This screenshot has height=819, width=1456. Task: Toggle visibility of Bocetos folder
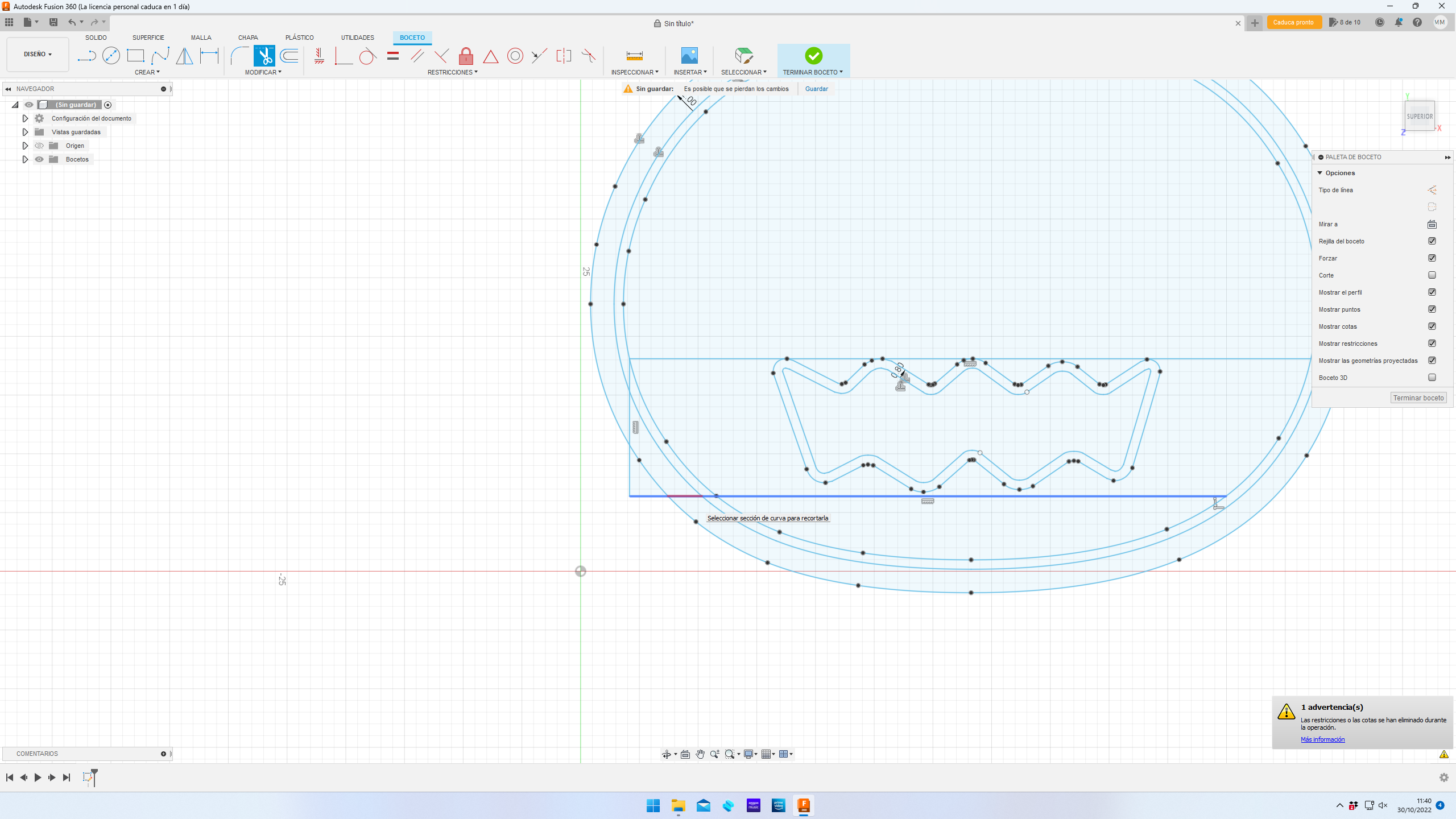click(39, 159)
